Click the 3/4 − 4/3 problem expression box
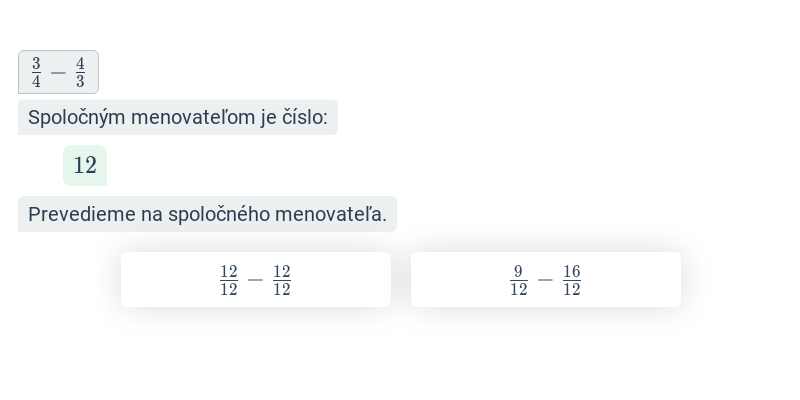Screen dimensions: 800x400 coord(58,72)
